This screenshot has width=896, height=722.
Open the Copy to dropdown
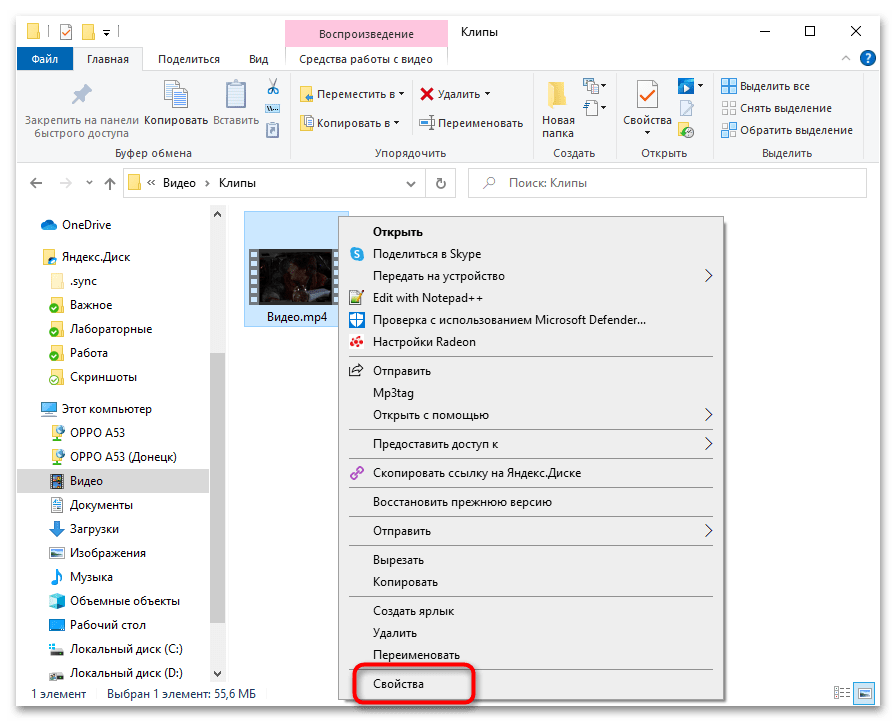tap(350, 123)
